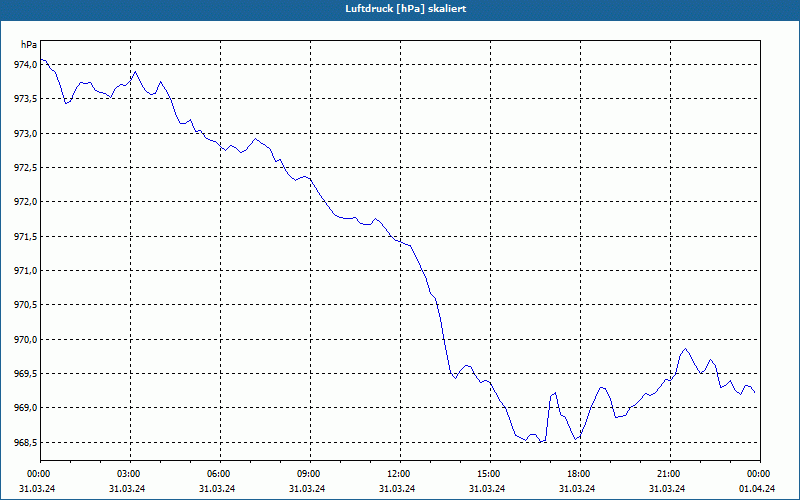Click the "972,5" y-axis label
Viewport: 800px width, 500px height.
click(x=25, y=168)
